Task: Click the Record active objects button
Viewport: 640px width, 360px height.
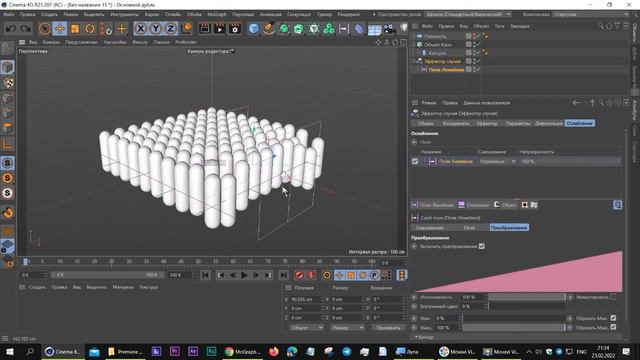Action: coord(299,275)
